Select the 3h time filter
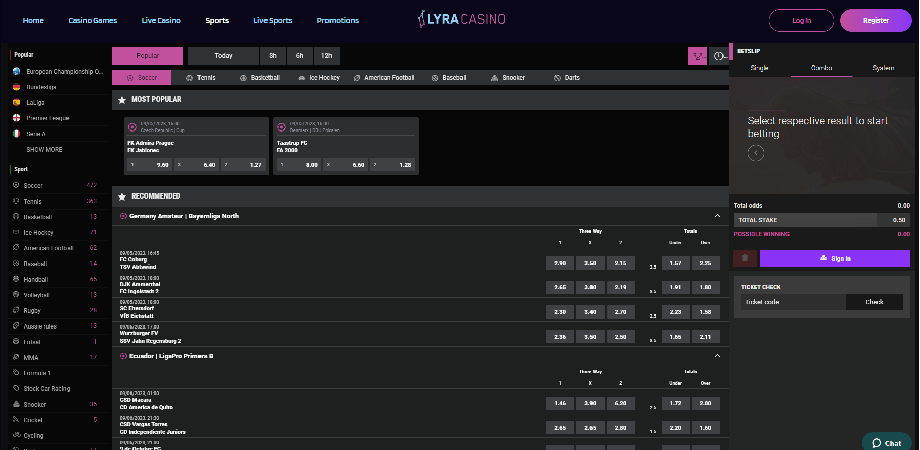This screenshot has width=920, height=450. click(273, 56)
